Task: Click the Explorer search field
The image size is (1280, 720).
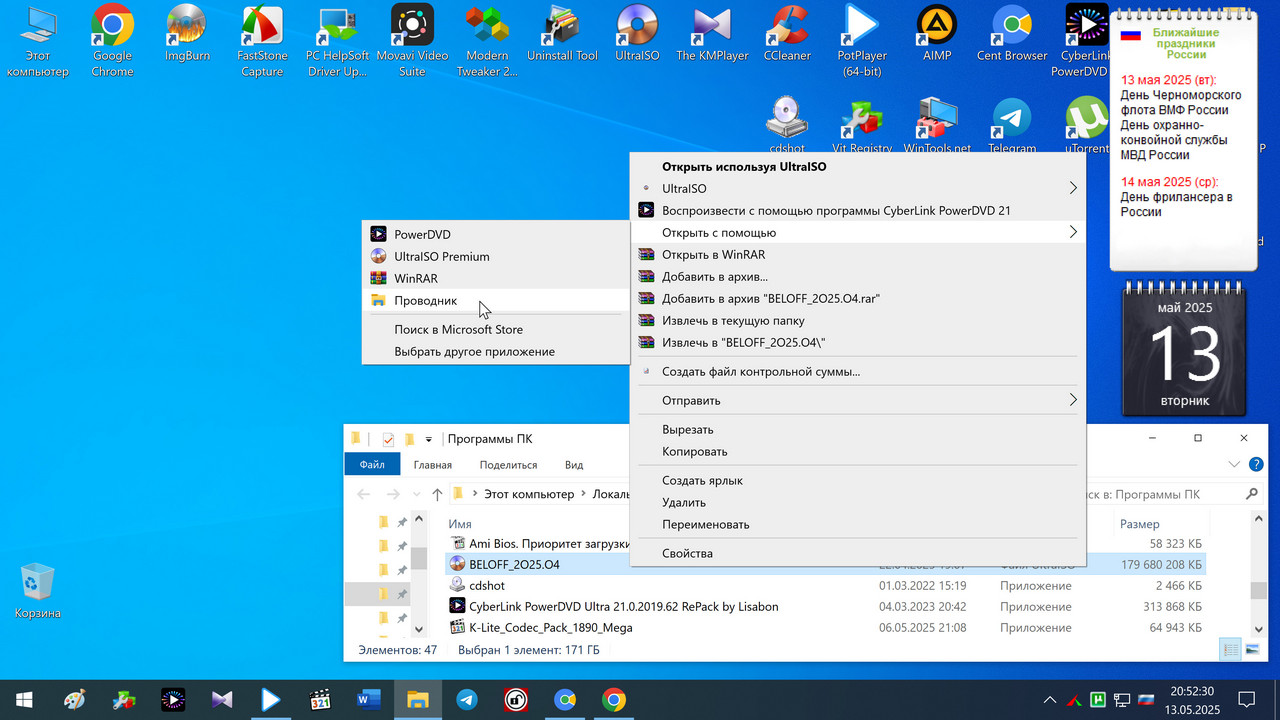Action: (x=1162, y=494)
